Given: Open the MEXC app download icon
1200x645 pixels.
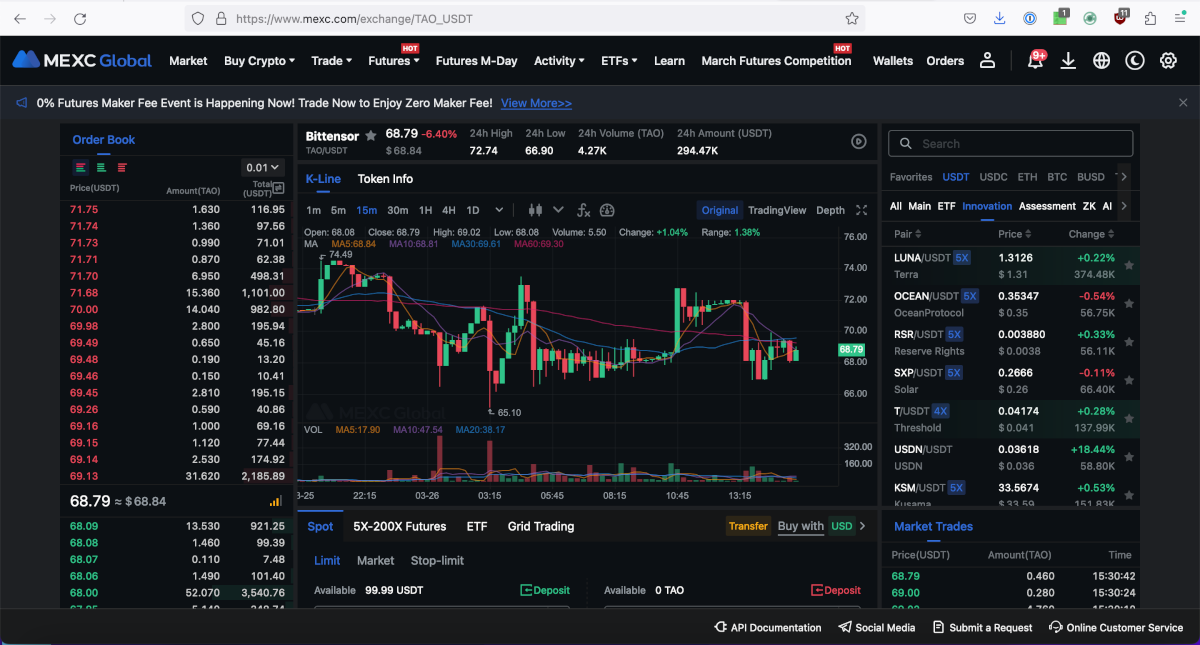Looking at the screenshot, I should coord(1068,61).
